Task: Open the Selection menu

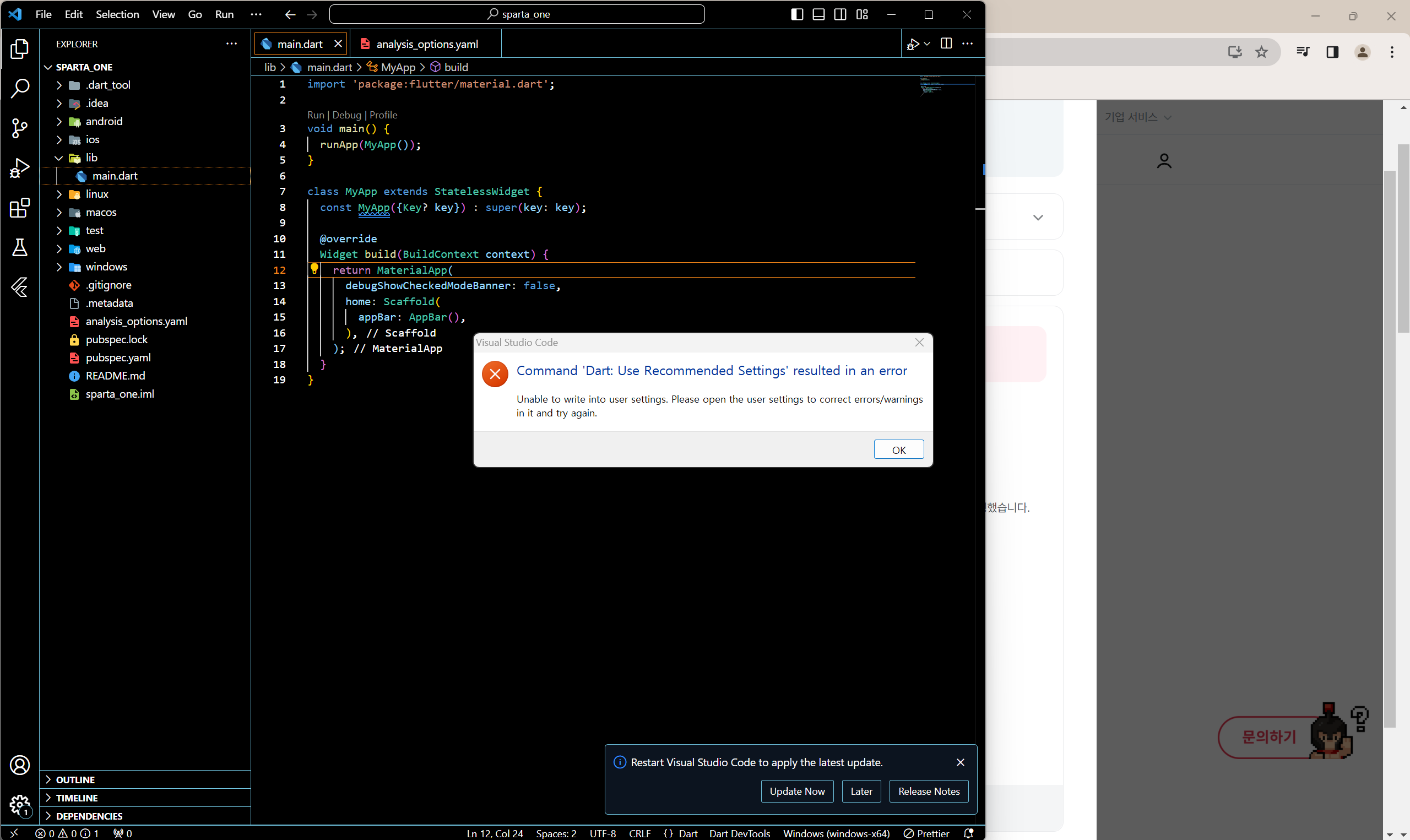Action: [x=117, y=14]
